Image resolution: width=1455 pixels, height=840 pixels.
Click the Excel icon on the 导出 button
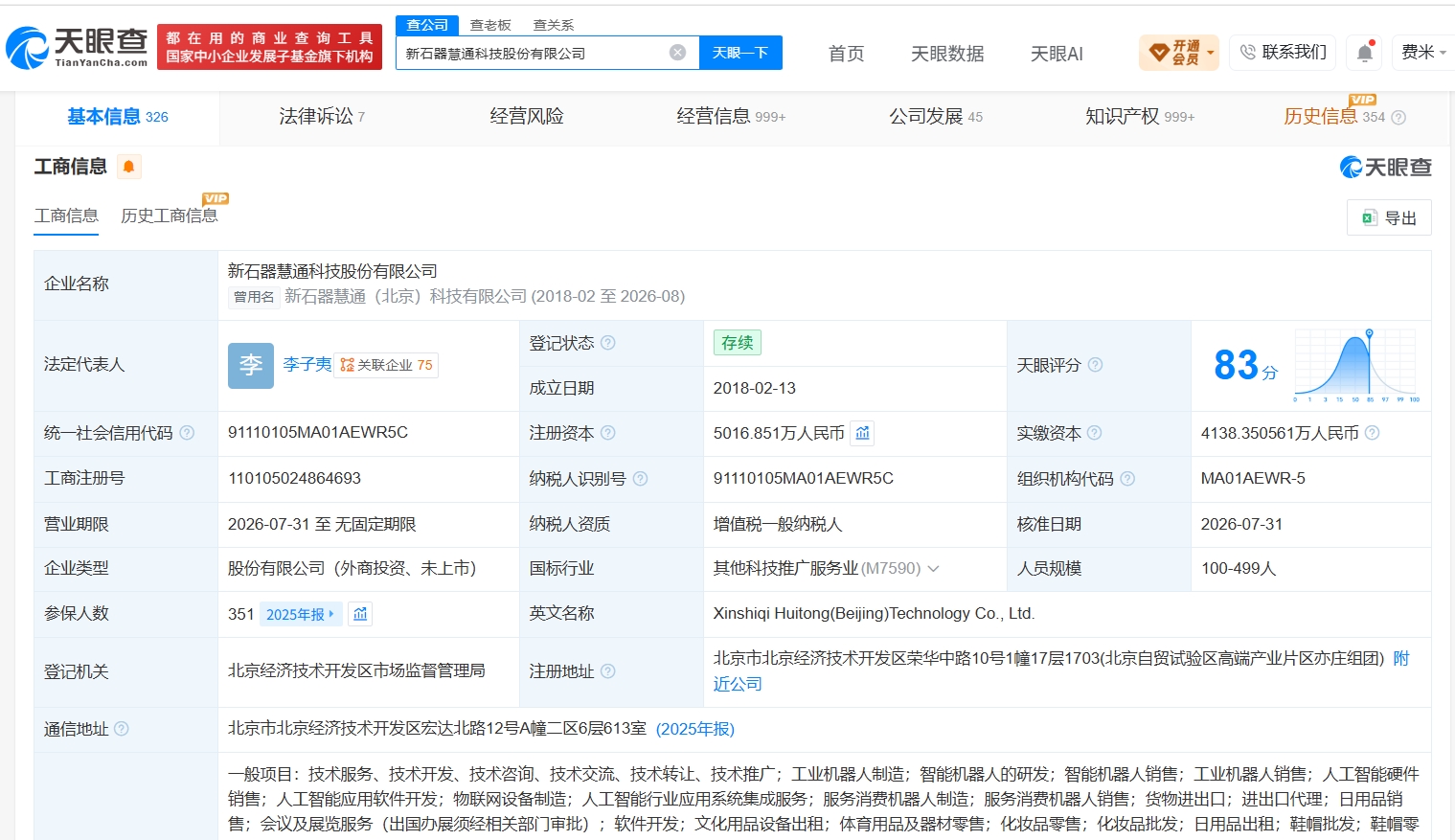[1370, 217]
